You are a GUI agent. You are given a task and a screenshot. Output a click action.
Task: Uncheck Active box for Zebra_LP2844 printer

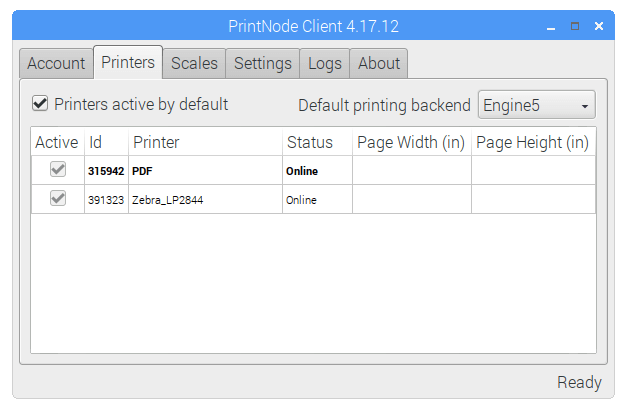[x=58, y=198]
